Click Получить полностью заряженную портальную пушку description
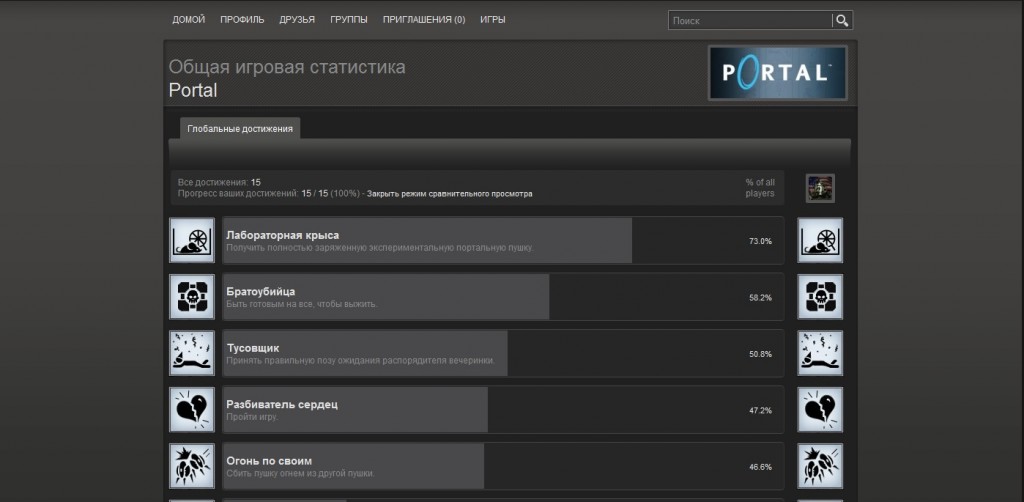This screenshot has height=502, width=1024. point(380,247)
